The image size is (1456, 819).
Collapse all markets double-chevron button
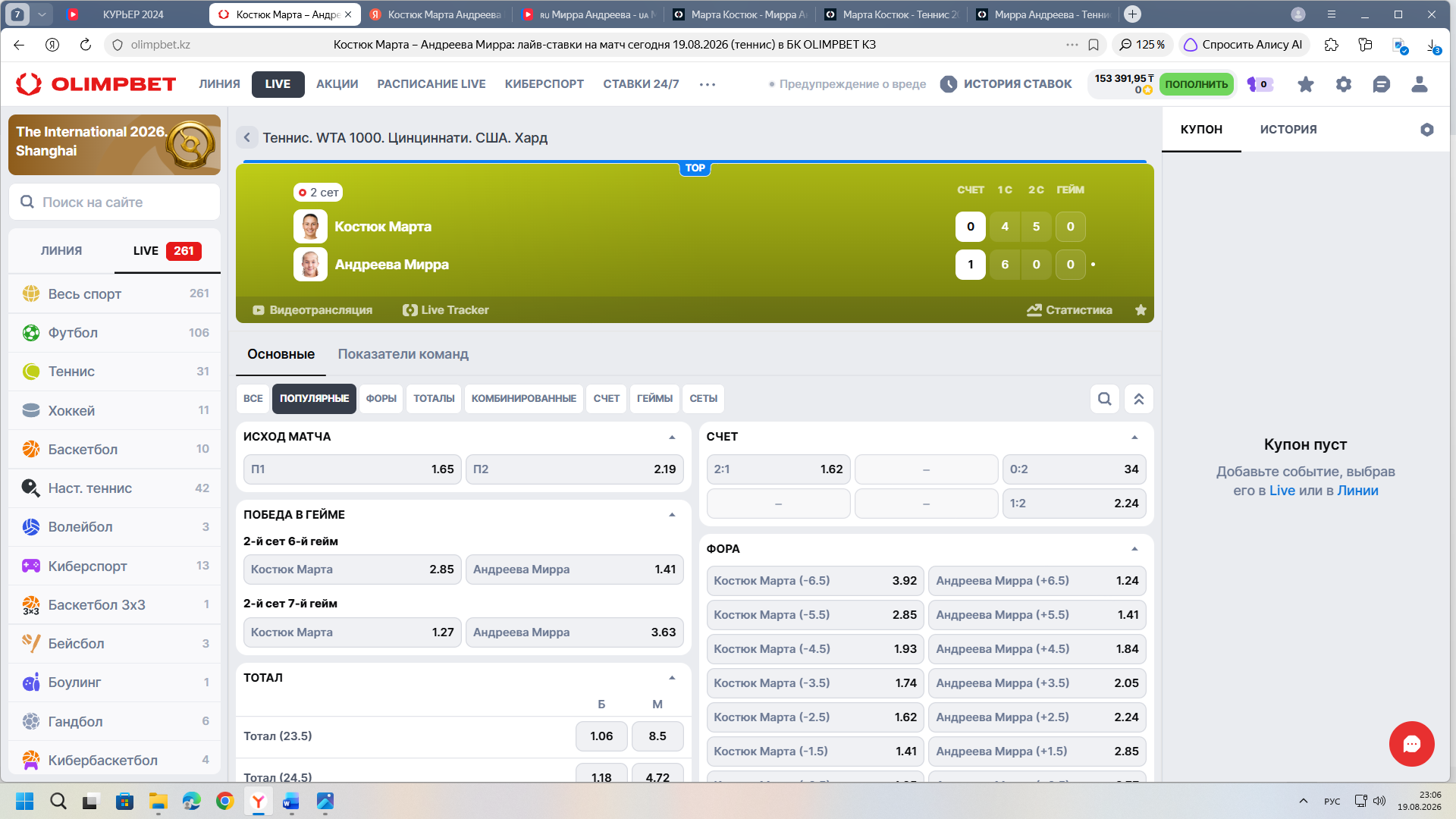pyautogui.click(x=1139, y=399)
